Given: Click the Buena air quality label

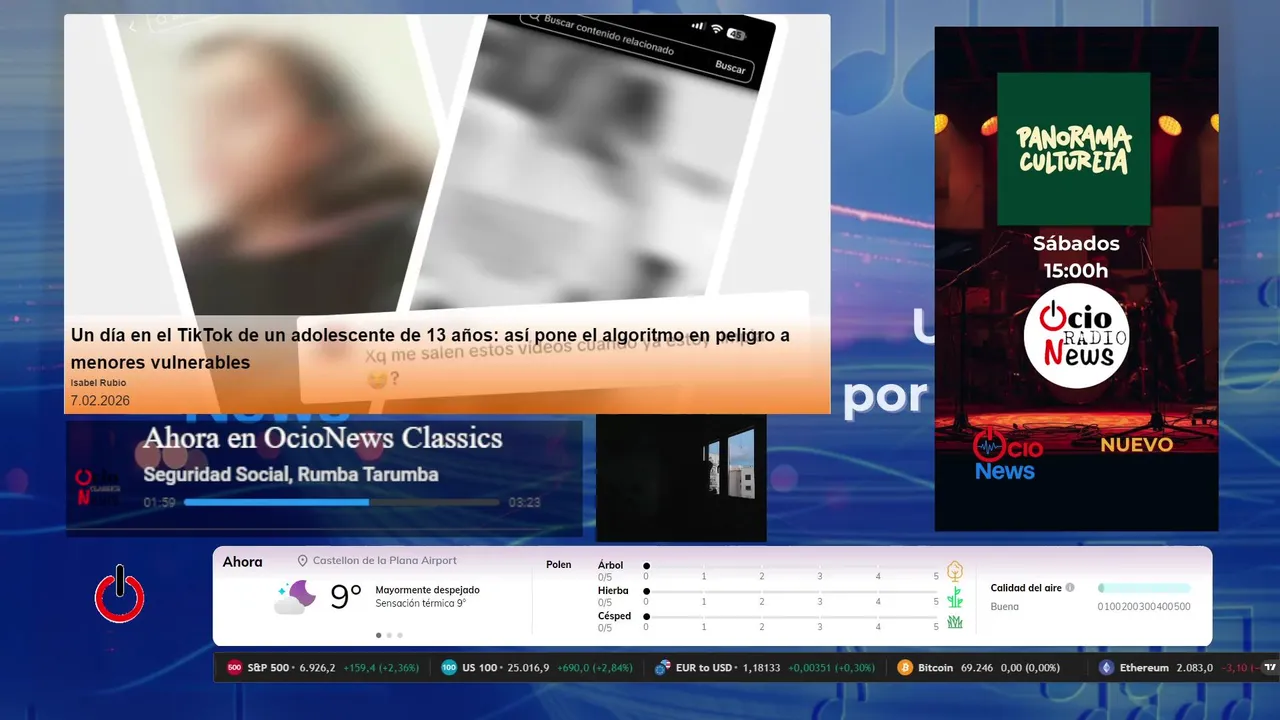Looking at the screenshot, I should pyautogui.click(x=1004, y=607).
